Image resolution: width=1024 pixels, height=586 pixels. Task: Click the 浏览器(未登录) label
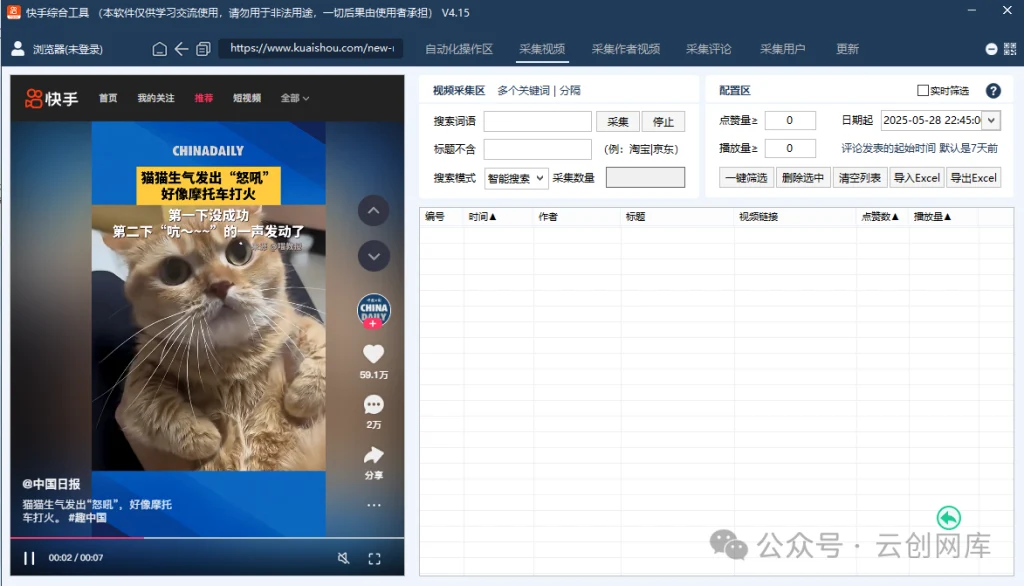click(68, 50)
